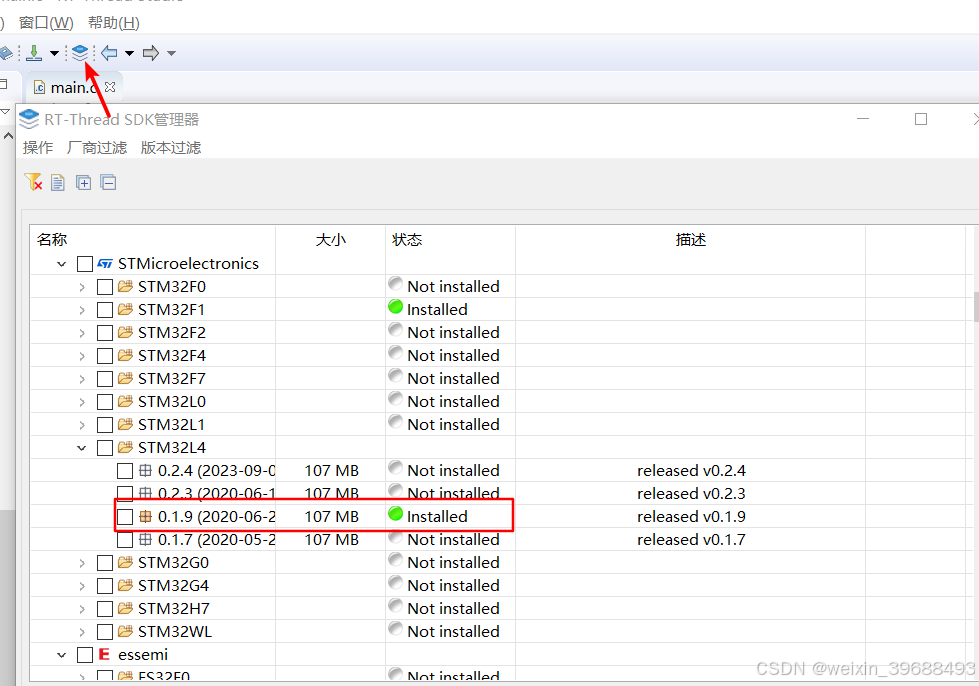The width and height of the screenshot is (979, 686).
Task: Open the download tool in the toolbar
Action: (34, 53)
